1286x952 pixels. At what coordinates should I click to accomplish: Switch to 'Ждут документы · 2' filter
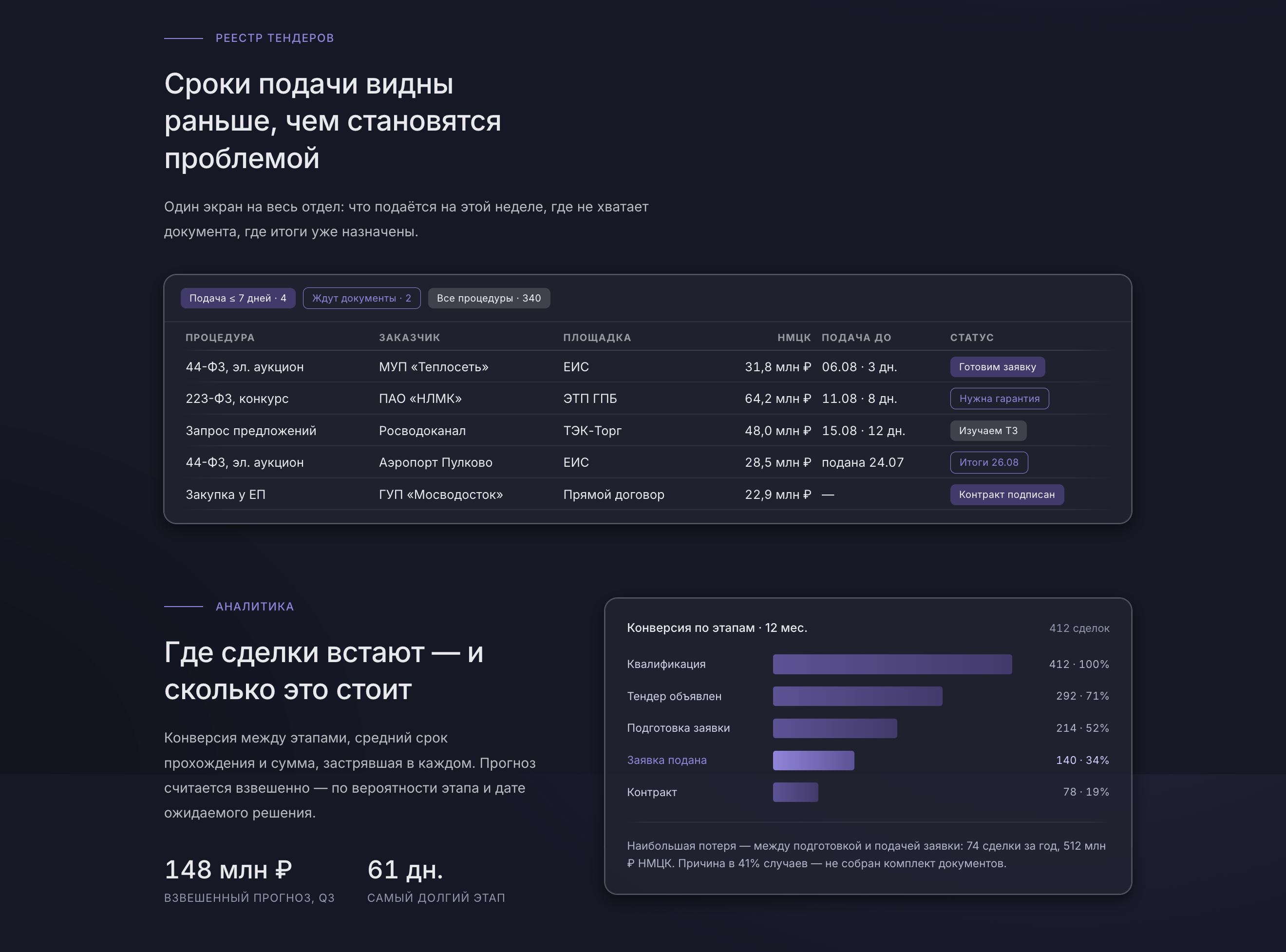[362, 298]
